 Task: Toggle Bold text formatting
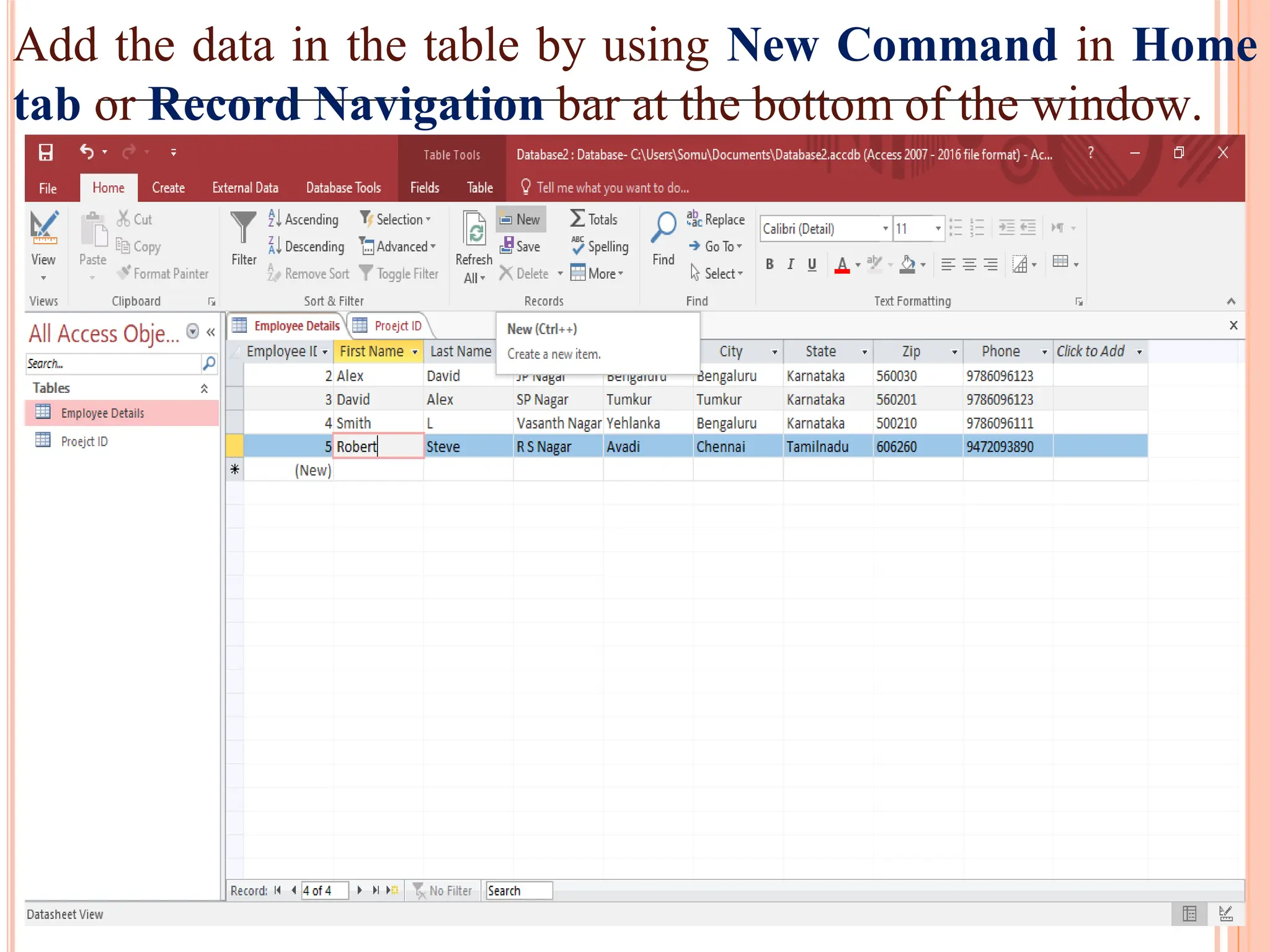(x=770, y=265)
